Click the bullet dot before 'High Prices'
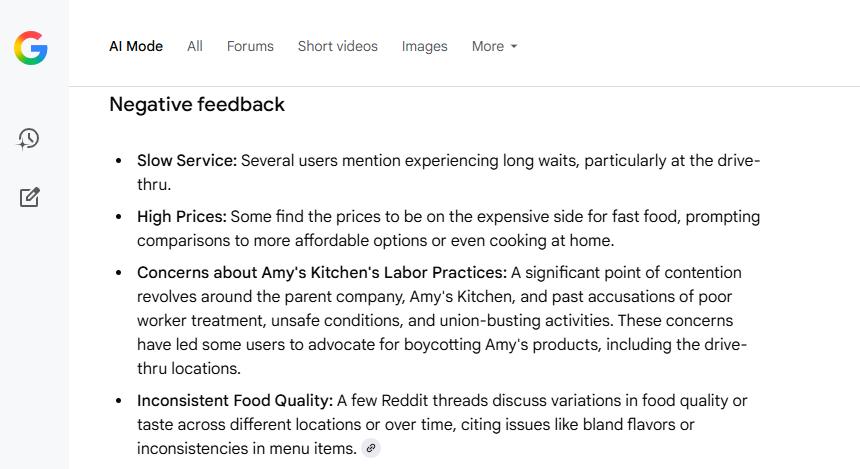This screenshot has height=469, width=860. click(118, 217)
